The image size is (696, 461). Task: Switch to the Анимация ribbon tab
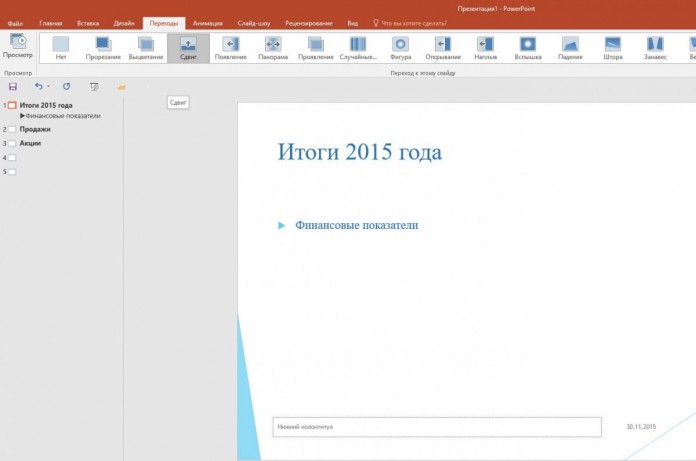206,22
